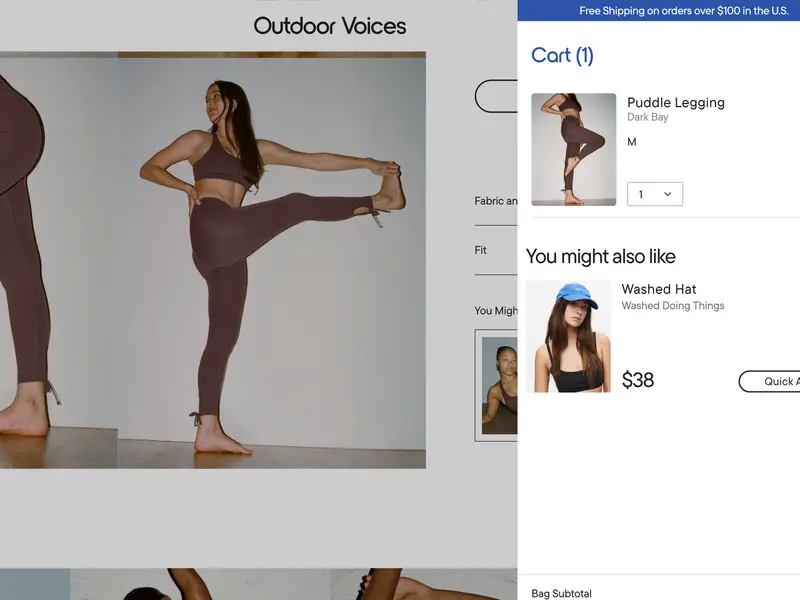The height and width of the screenshot is (600, 800).
Task: Expand the Fabric section on product page
Action: click(x=495, y=201)
